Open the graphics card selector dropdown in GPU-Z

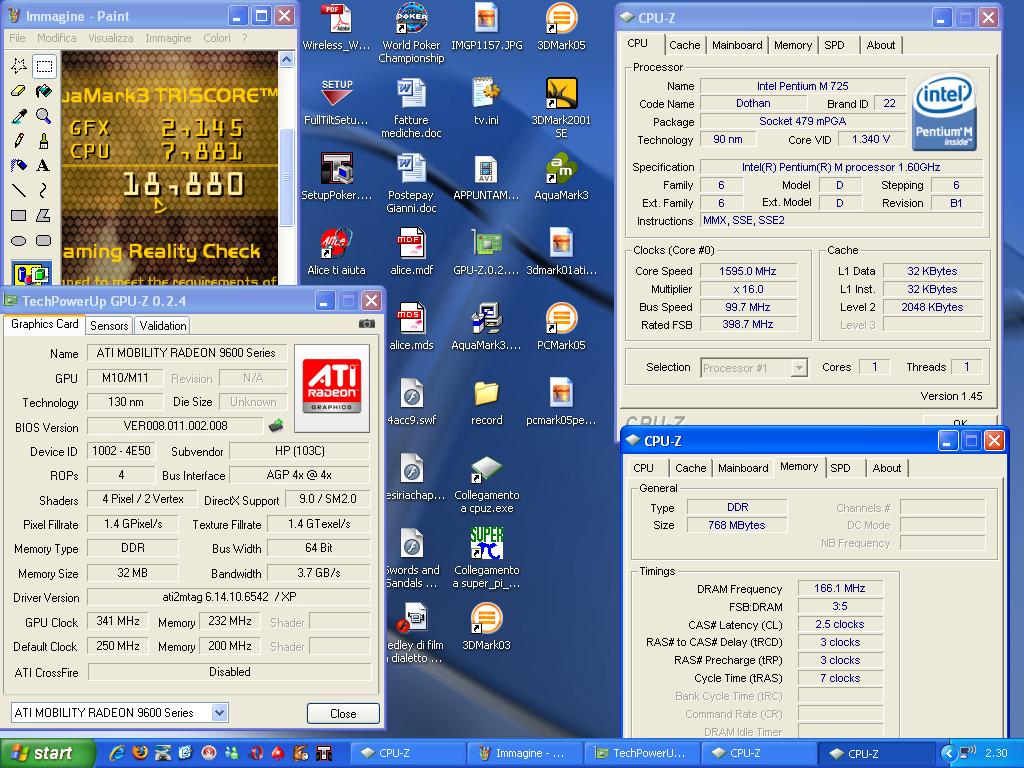coord(220,712)
